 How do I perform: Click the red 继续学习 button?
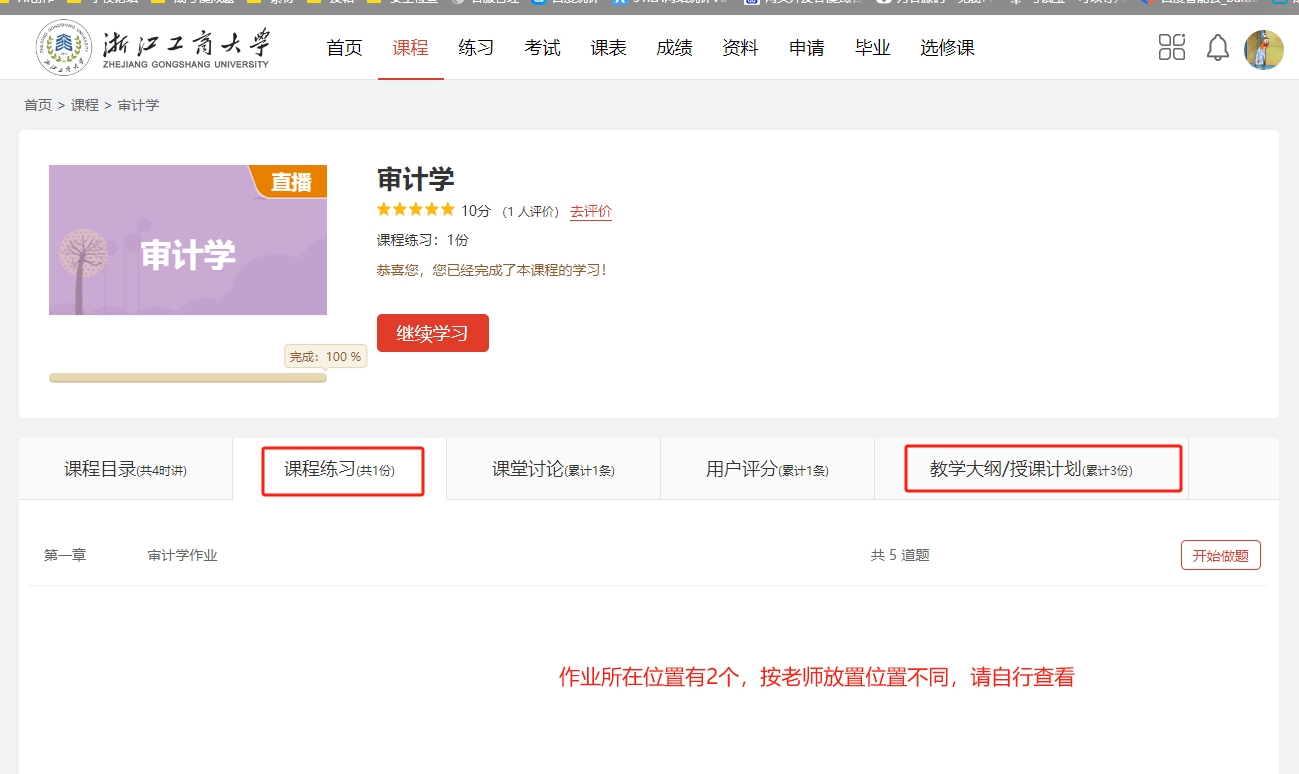pyautogui.click(x=432, y=333)
